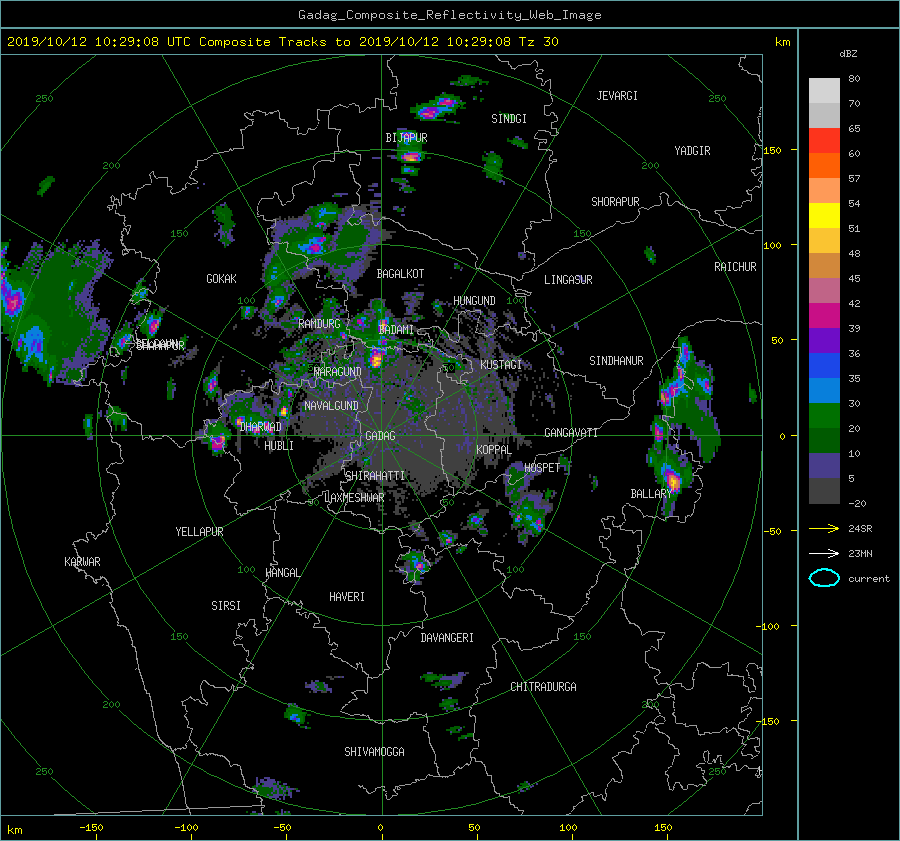
Task: Click the UTC composite tracks timestamp header
Action: (x=282, y=42)
